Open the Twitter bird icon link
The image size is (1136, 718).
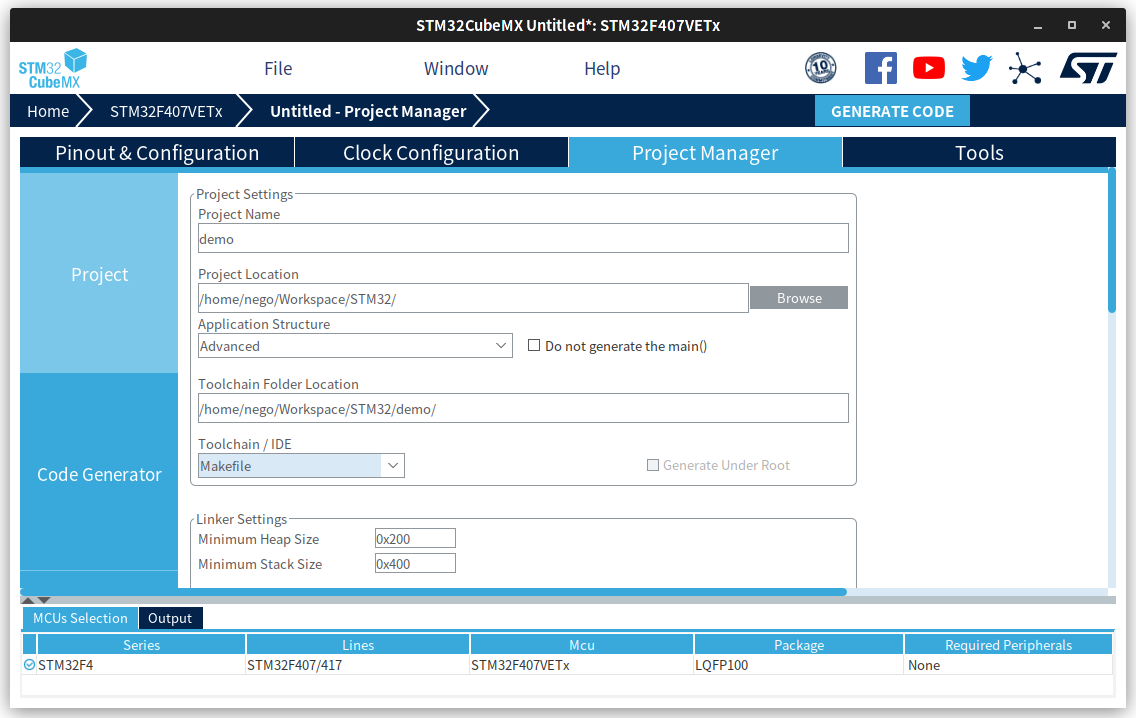click(977, 68)
